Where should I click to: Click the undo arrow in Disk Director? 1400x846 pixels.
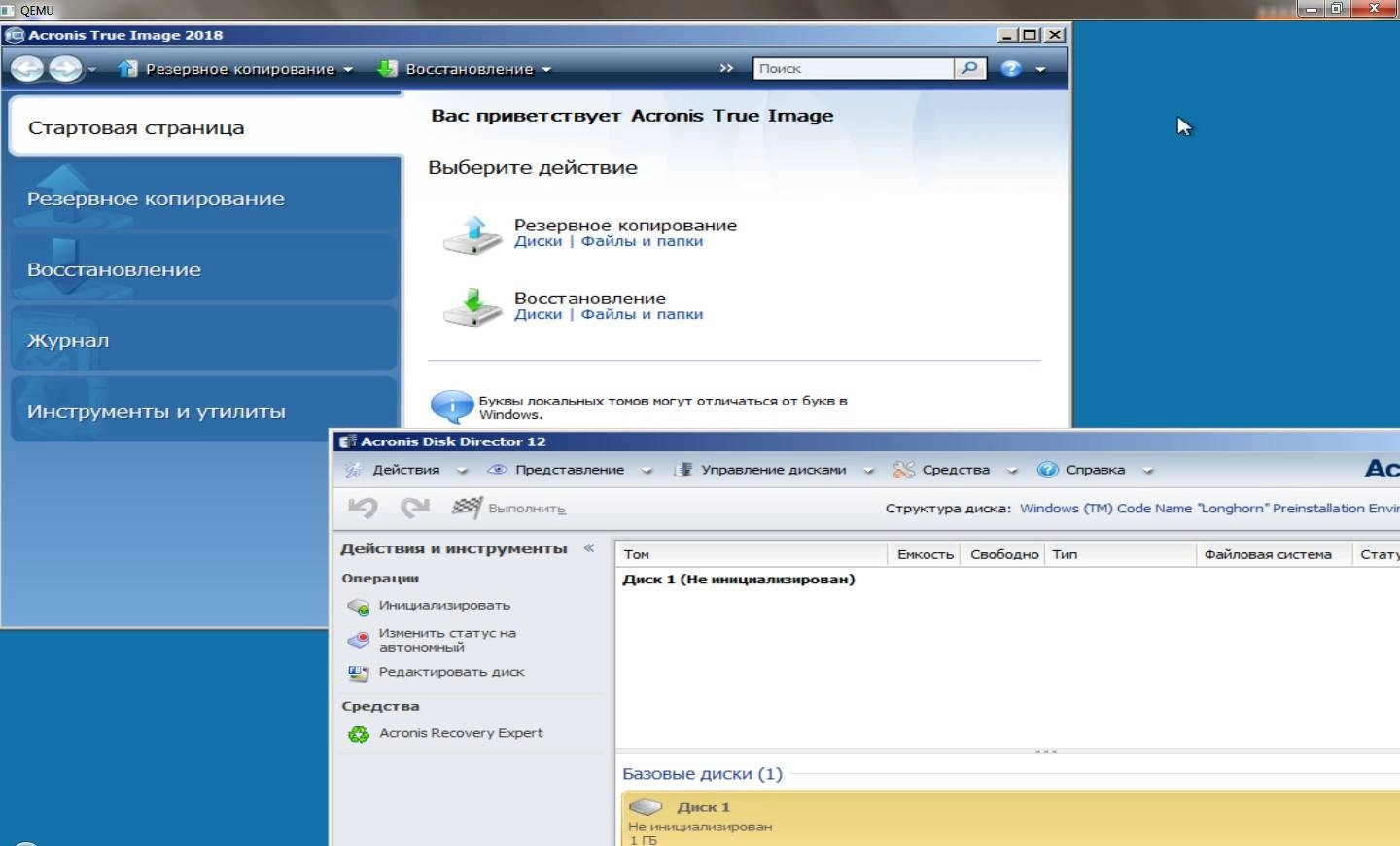(363, 507)
